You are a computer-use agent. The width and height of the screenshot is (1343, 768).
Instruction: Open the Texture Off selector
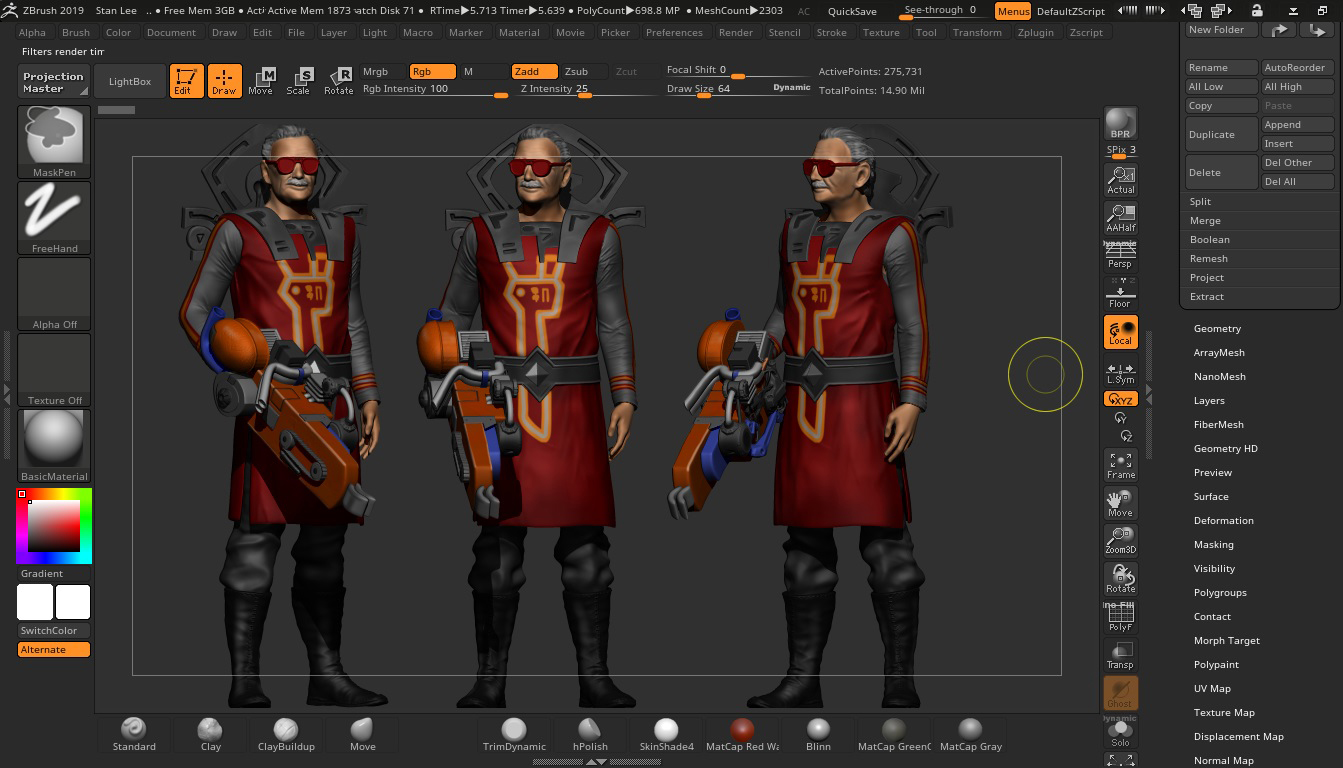point(54,370)
